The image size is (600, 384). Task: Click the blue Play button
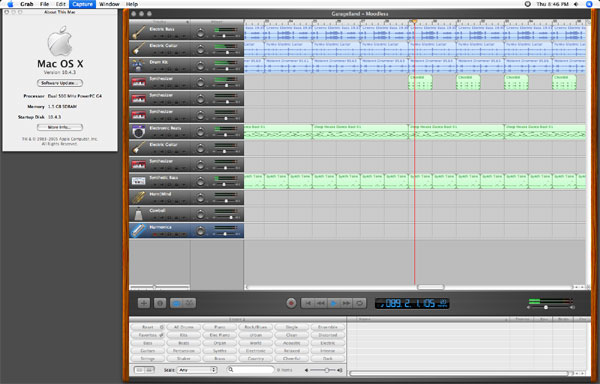pos(334,303)
